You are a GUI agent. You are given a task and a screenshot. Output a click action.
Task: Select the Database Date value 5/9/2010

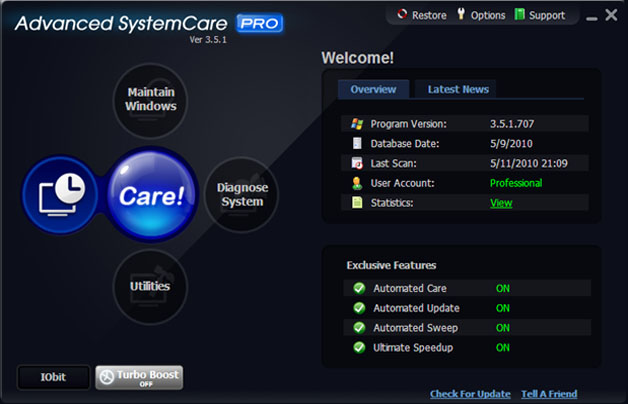point(511,143)
